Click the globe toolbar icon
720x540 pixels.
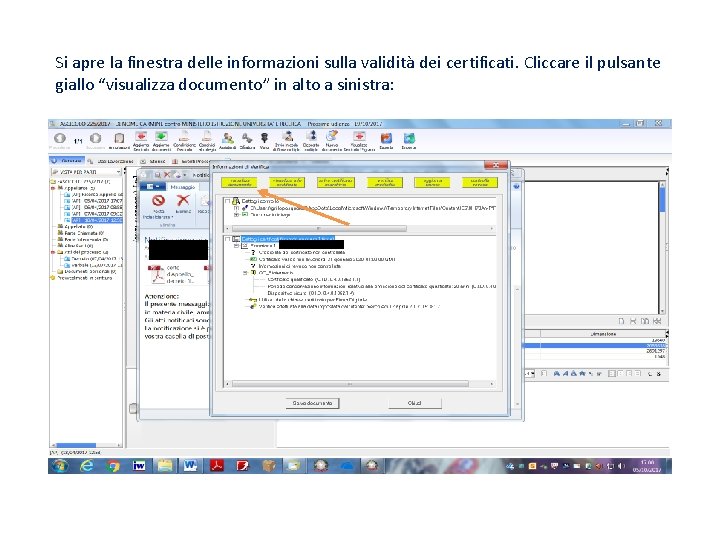(x=409, y=138)
